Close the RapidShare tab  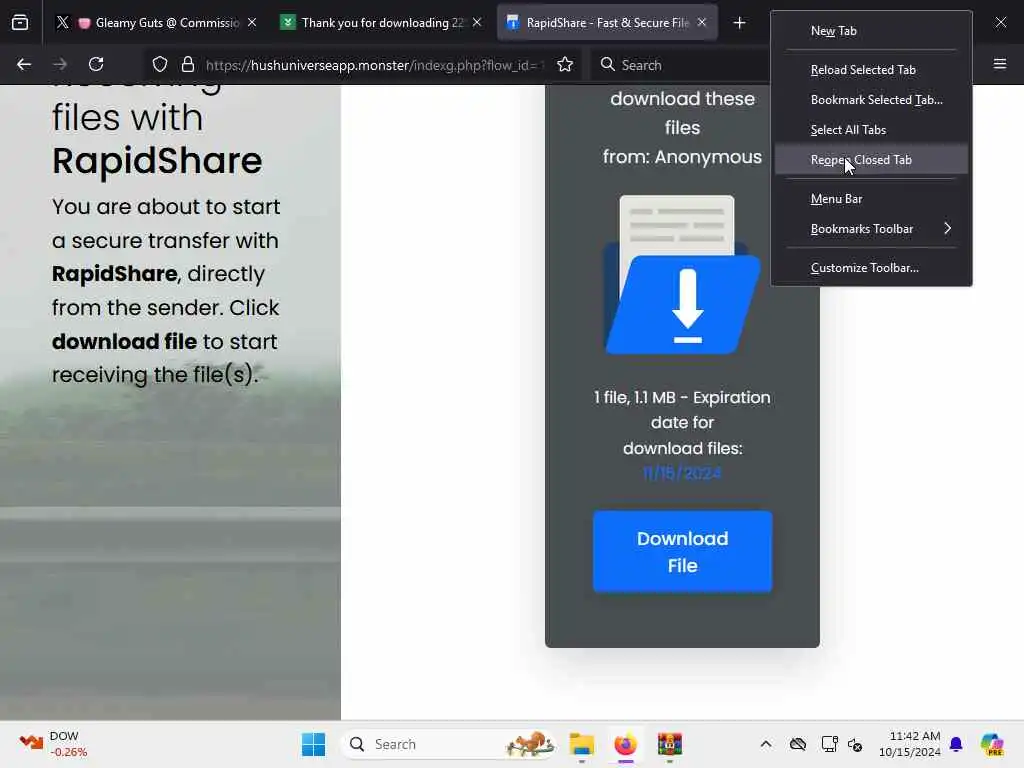(702, 23)
